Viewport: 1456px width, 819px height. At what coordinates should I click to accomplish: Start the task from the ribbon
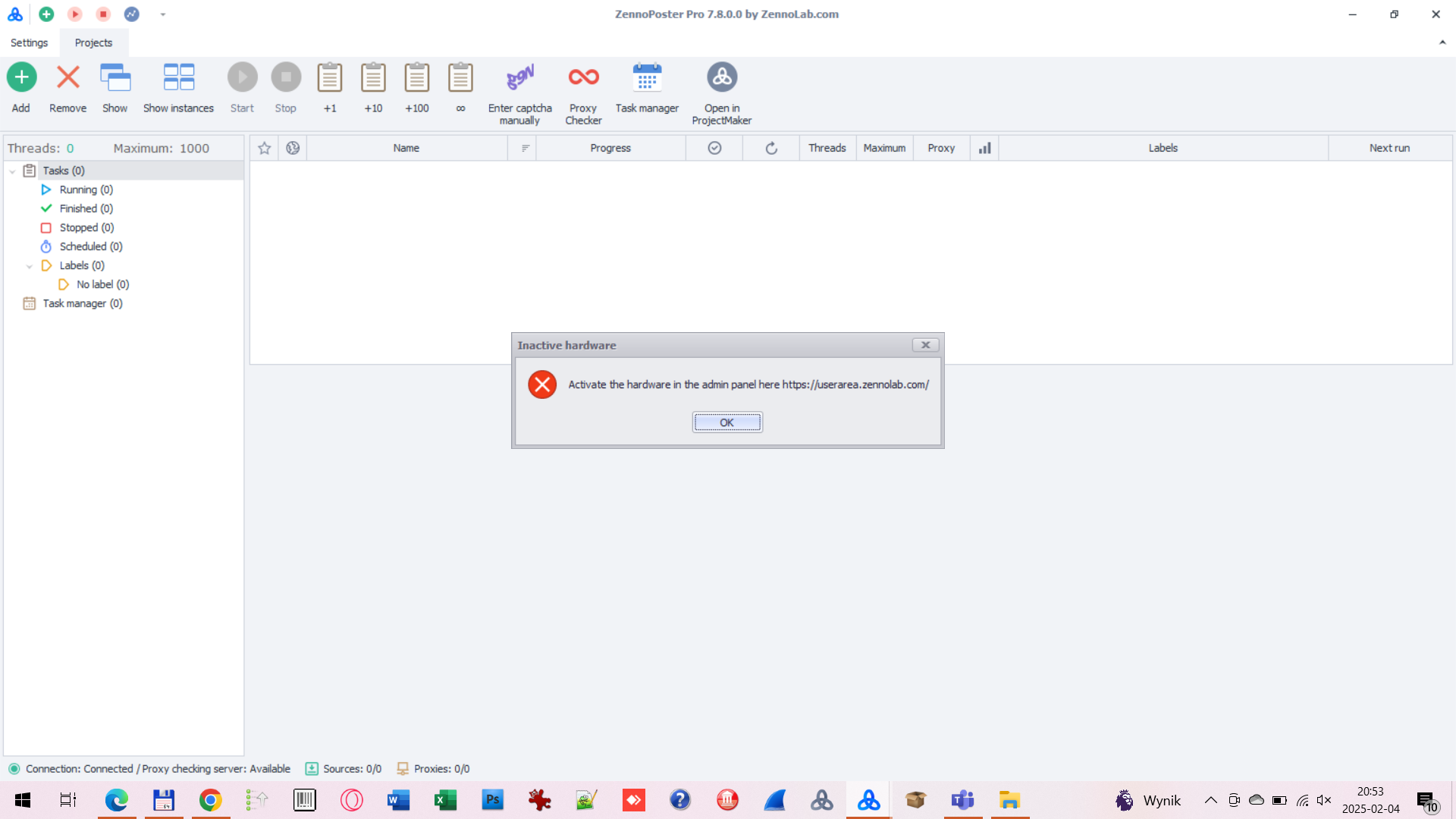[242, 88]
